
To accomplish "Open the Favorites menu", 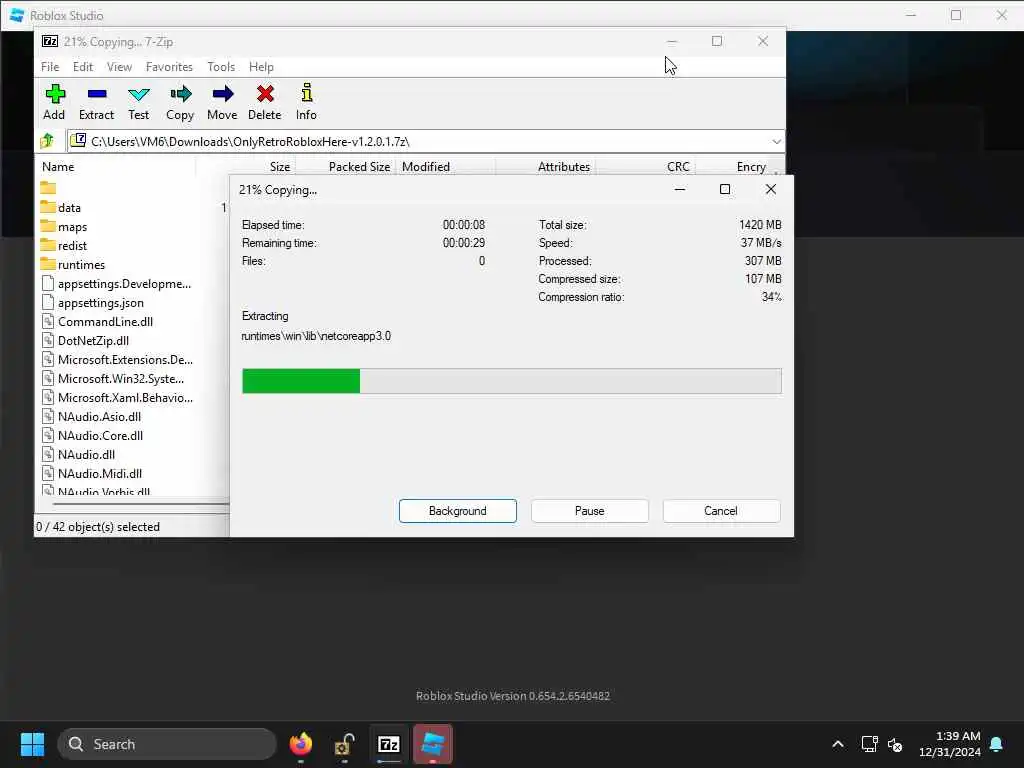I will 169,67.
